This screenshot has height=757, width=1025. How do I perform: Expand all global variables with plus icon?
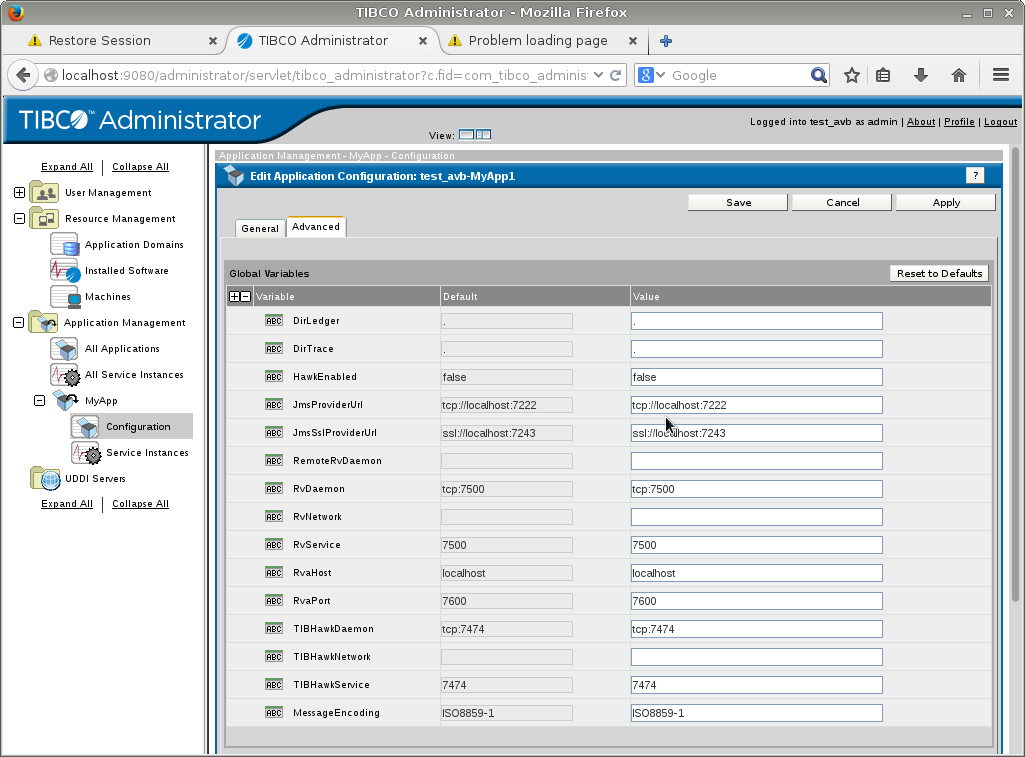235,297
